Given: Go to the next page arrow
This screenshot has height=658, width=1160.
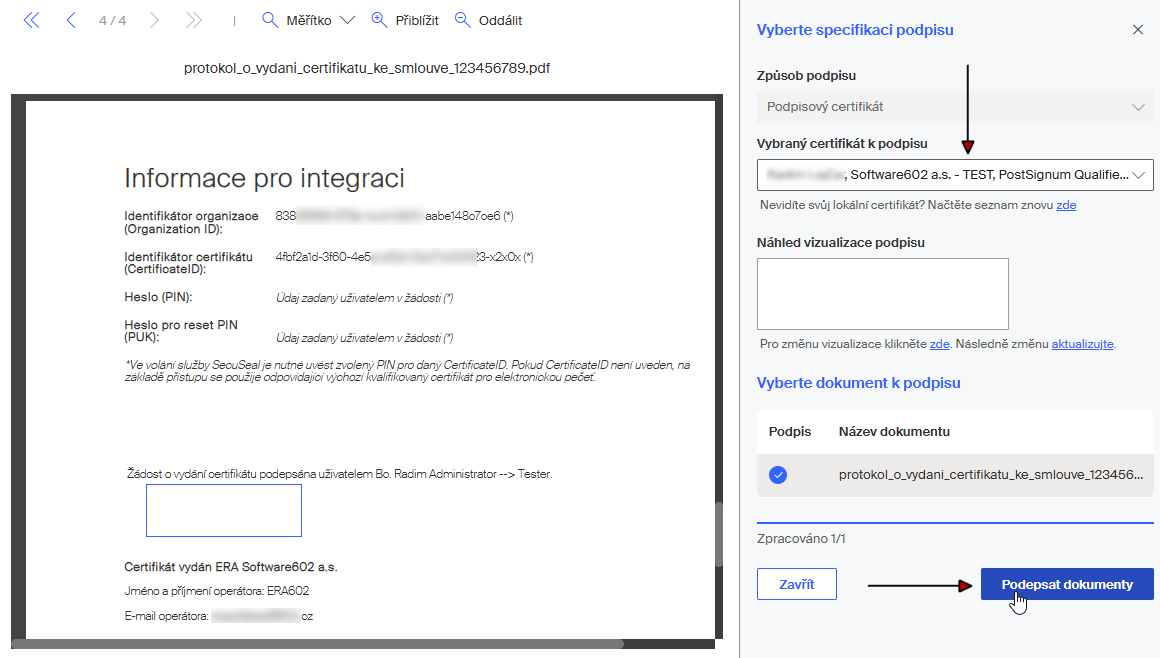Looking at the screenshot, I should (x=153, y=20).
